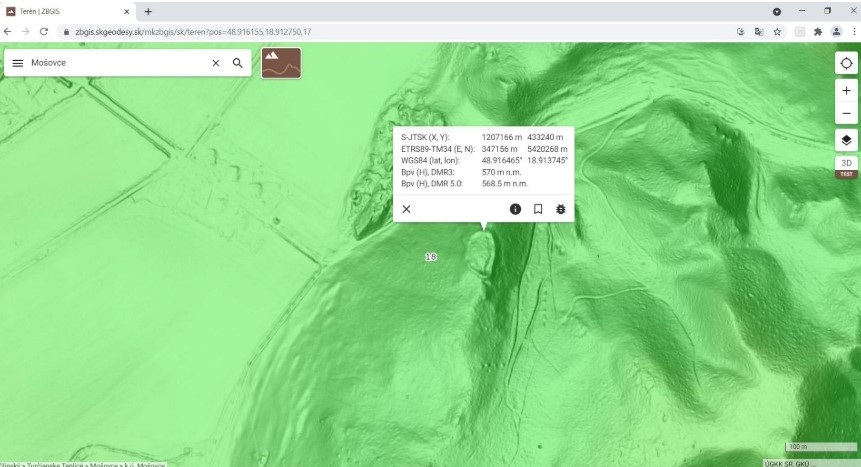This screenshot has height=467, width=861.
Task: Report a bug for this location
Action: (560, 209)
